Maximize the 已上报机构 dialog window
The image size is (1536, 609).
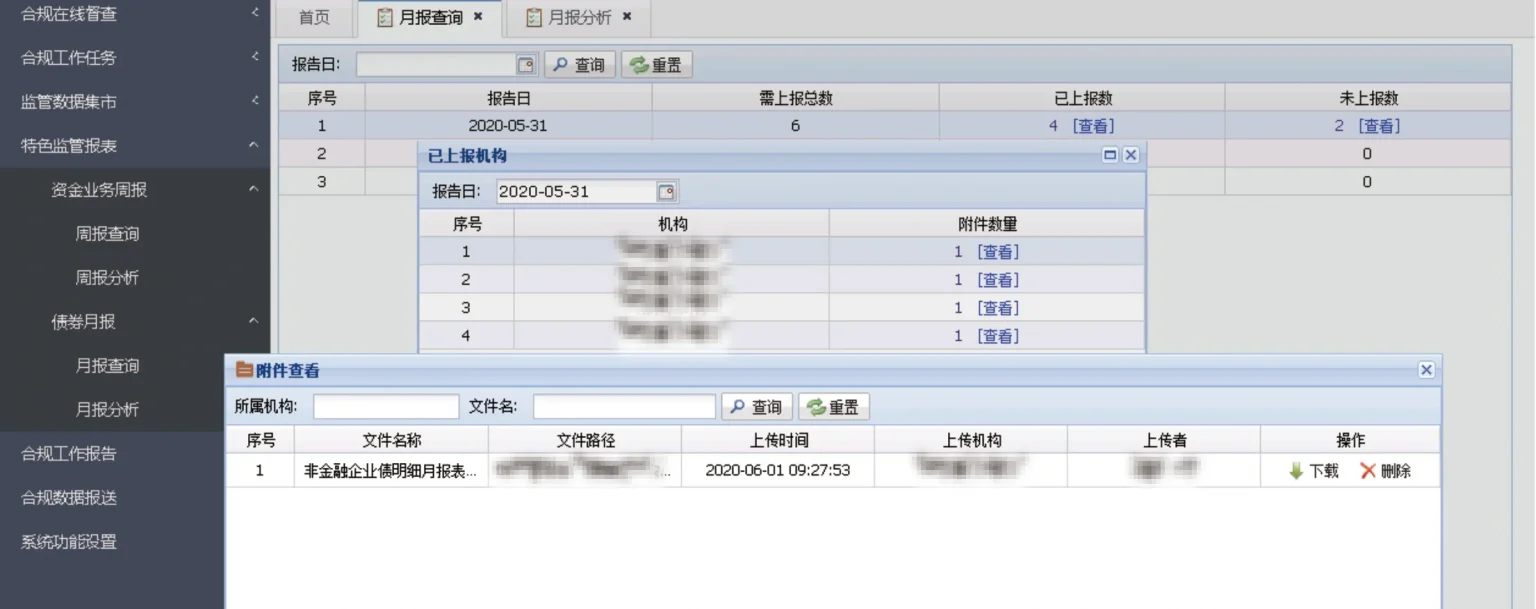1110,155
